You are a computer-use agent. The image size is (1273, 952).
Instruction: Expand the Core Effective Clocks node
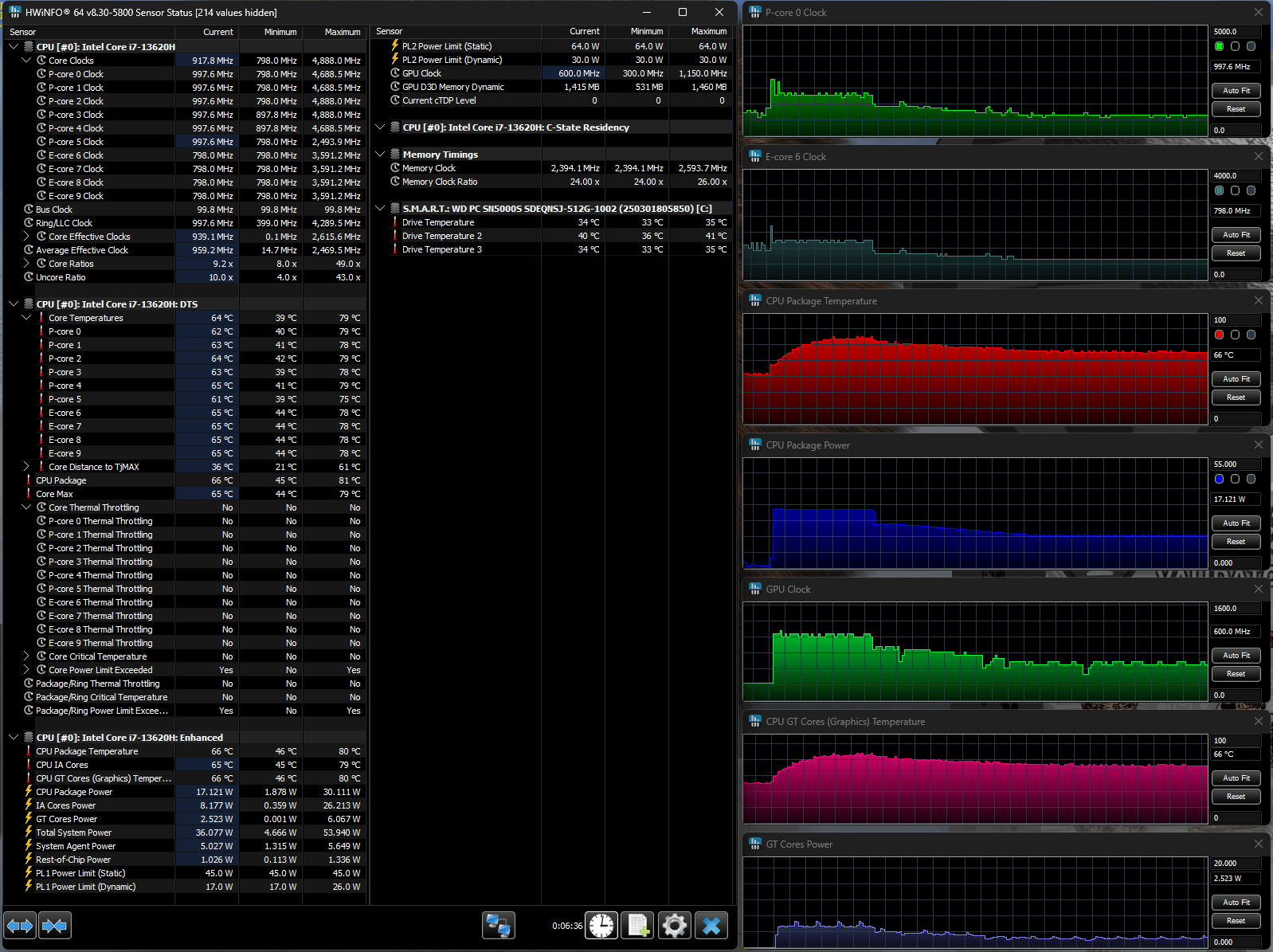click(x=26, y=237)
